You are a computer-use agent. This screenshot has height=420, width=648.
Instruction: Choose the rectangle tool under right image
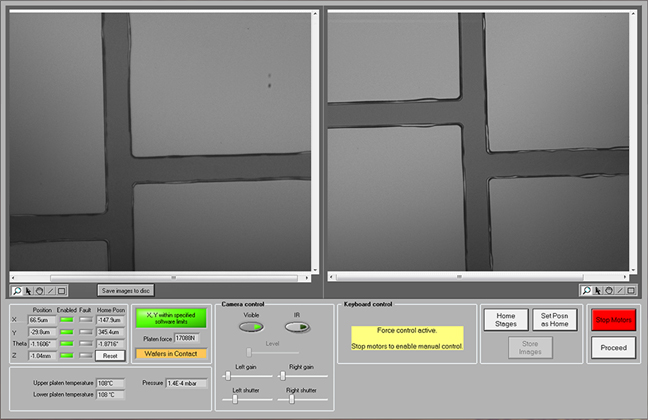point(630,290)
